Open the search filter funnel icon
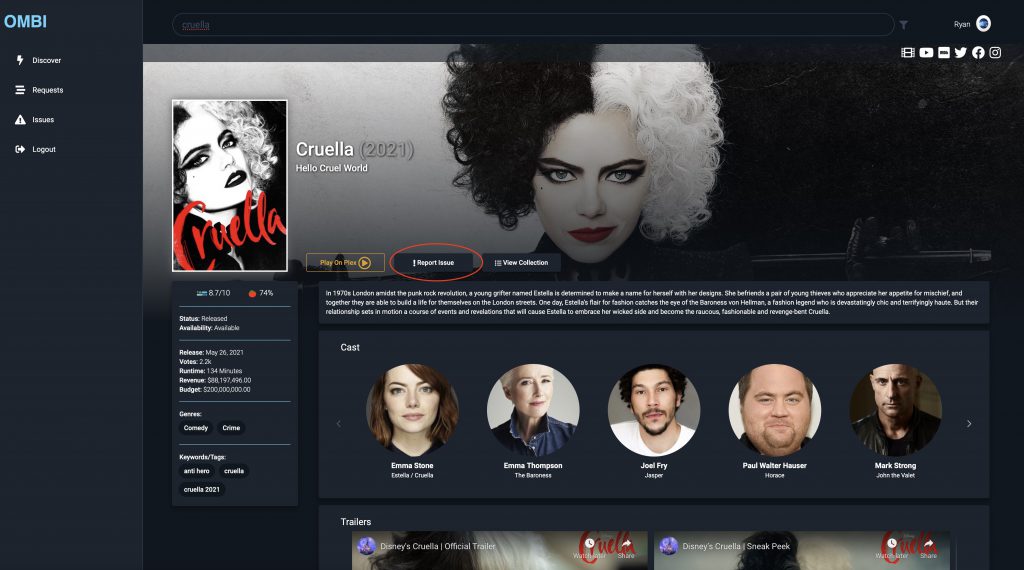The image size is (1024, 570). click(x=903, y=25)
